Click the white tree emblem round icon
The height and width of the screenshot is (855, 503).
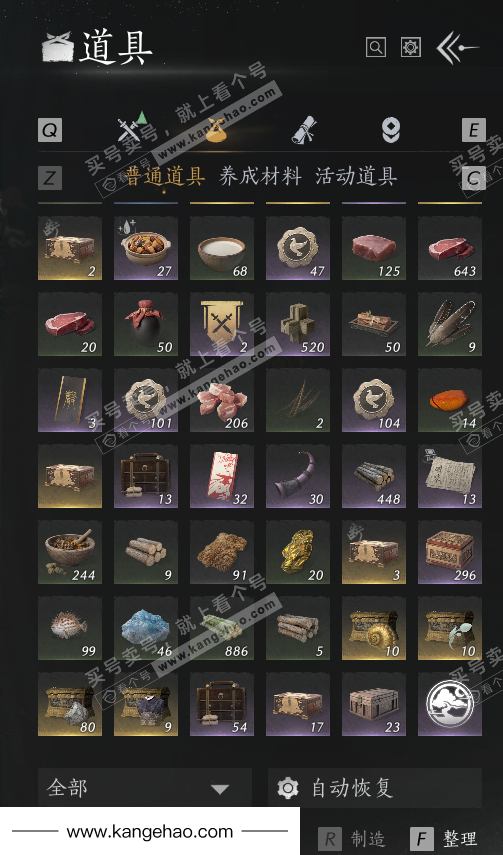click(450, 703)
